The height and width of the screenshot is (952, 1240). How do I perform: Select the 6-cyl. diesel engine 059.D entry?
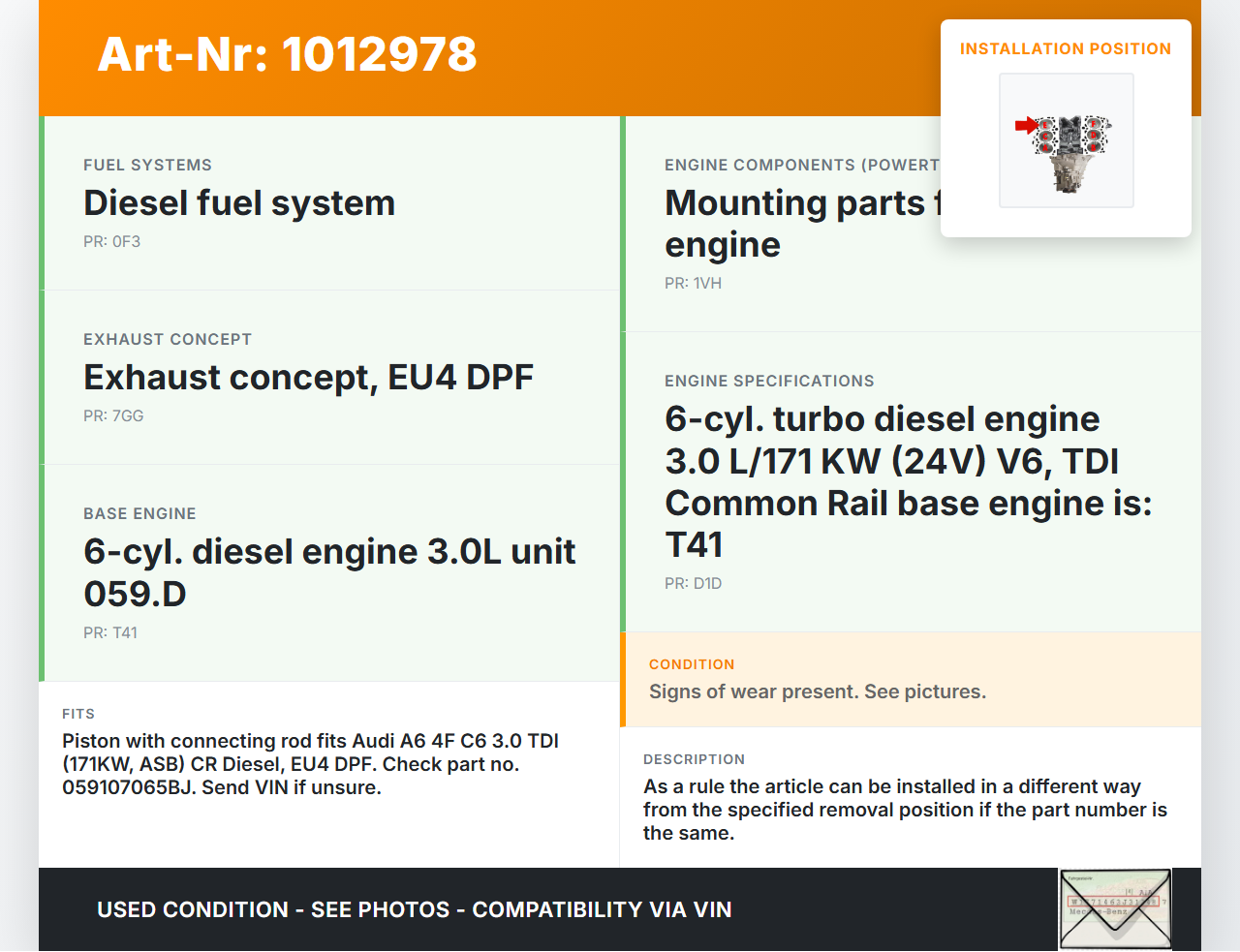(x=329, y=572)
